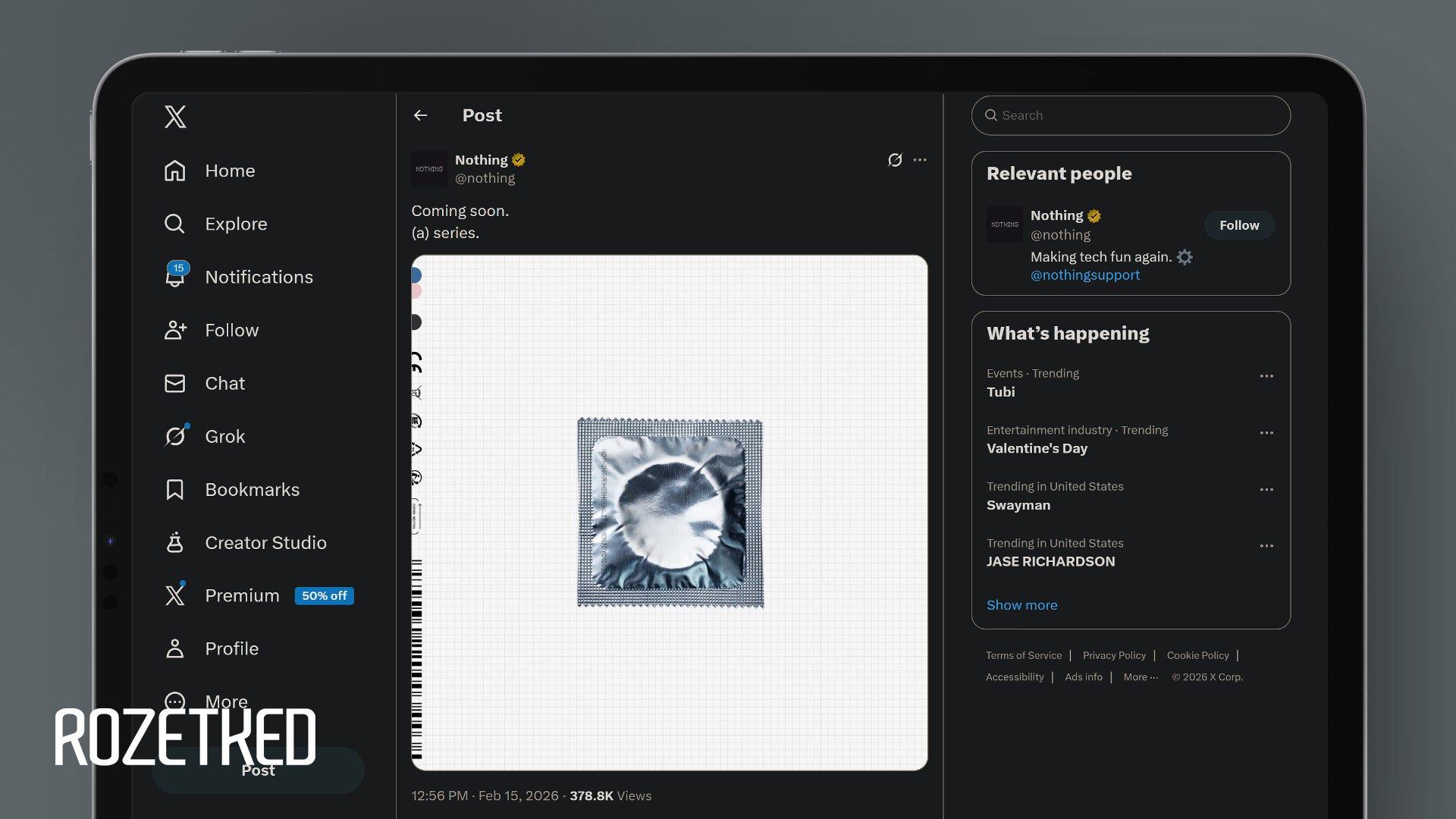Toggle Follow for Nothing in Relevant people
Screen dimensions: 1456x819
(1238, 225)
